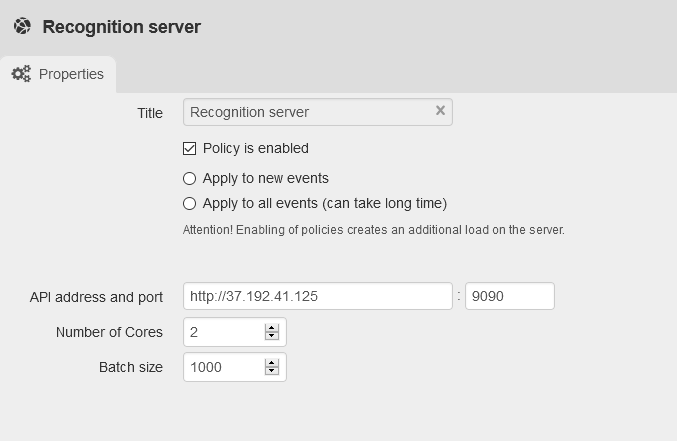Increase Number of Cores with up arrow
Viewport: 677px width, 441px height.
tap(271, 327)
